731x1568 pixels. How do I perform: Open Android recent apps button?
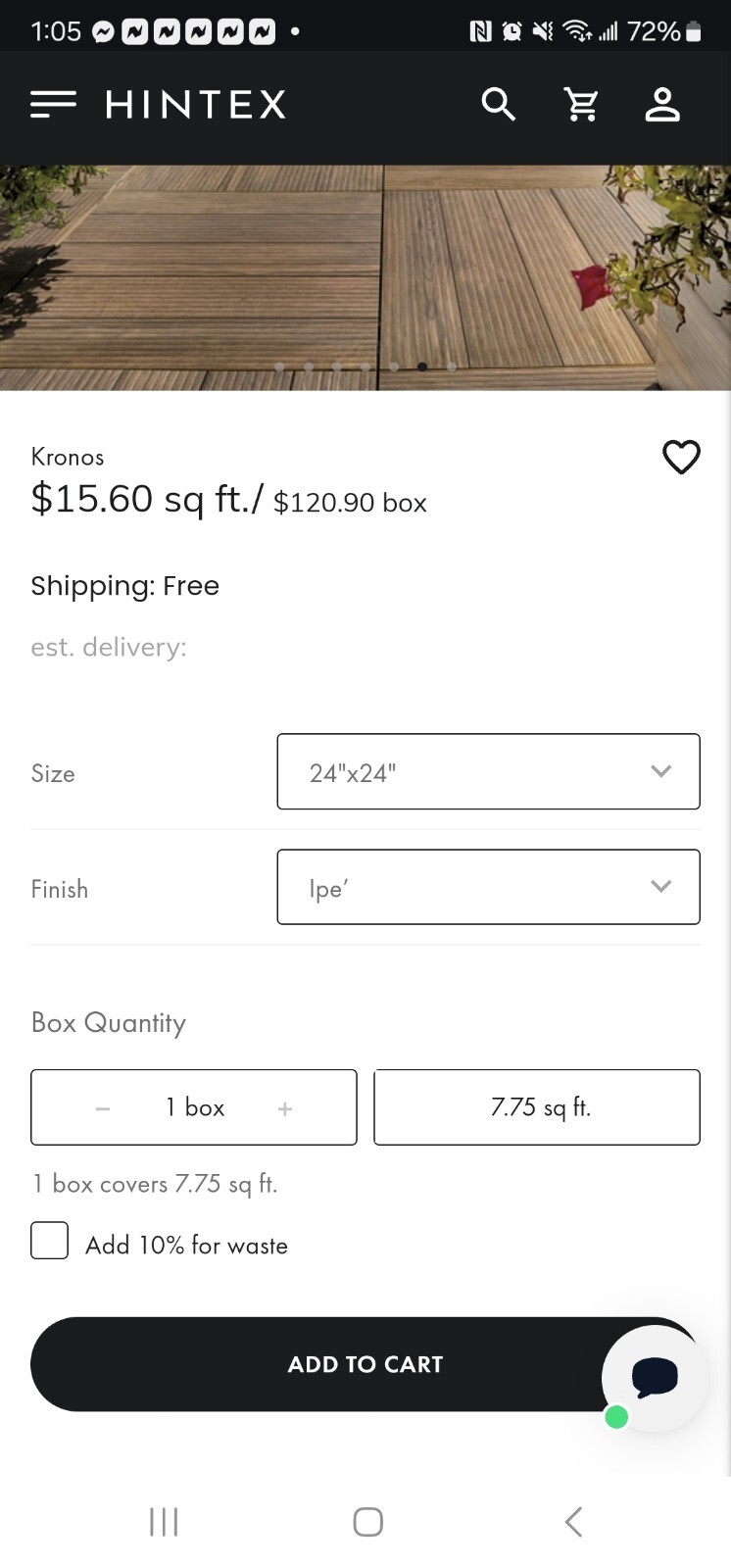164,1522
